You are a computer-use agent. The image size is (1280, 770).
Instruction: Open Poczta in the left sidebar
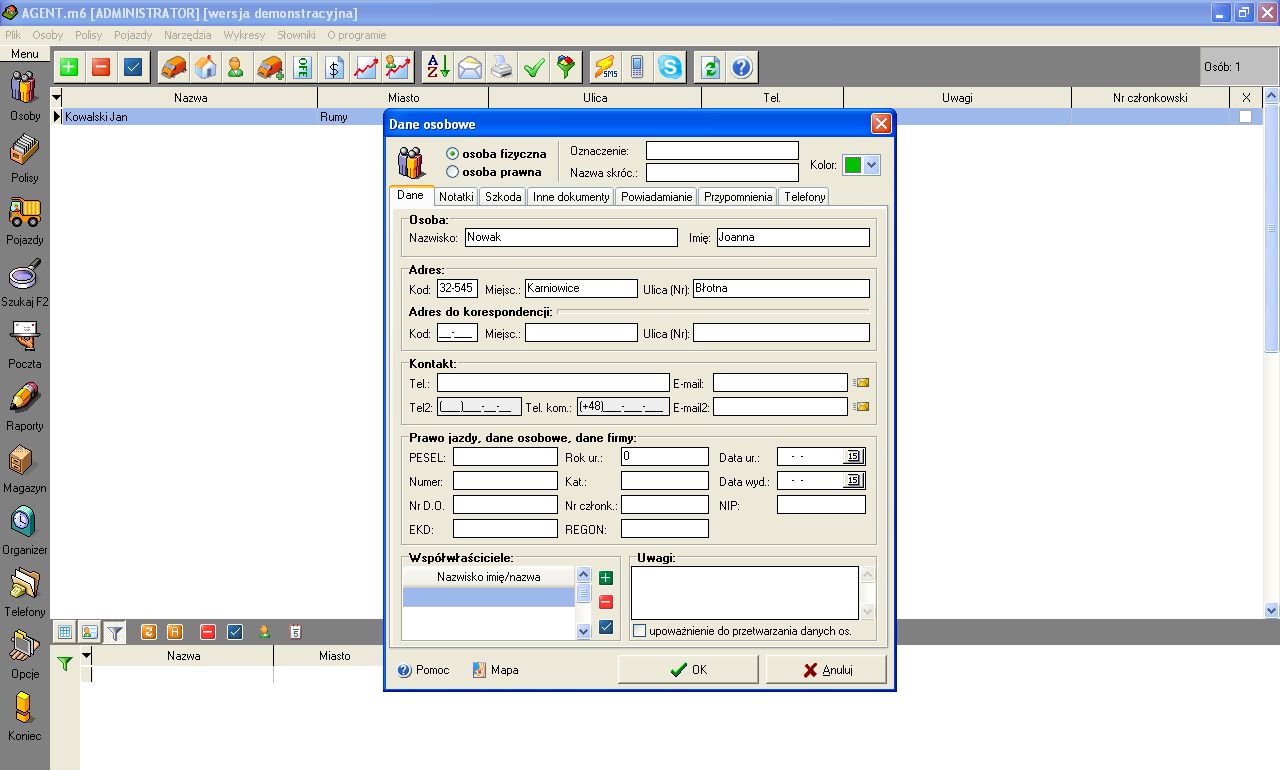coord(25,344)
